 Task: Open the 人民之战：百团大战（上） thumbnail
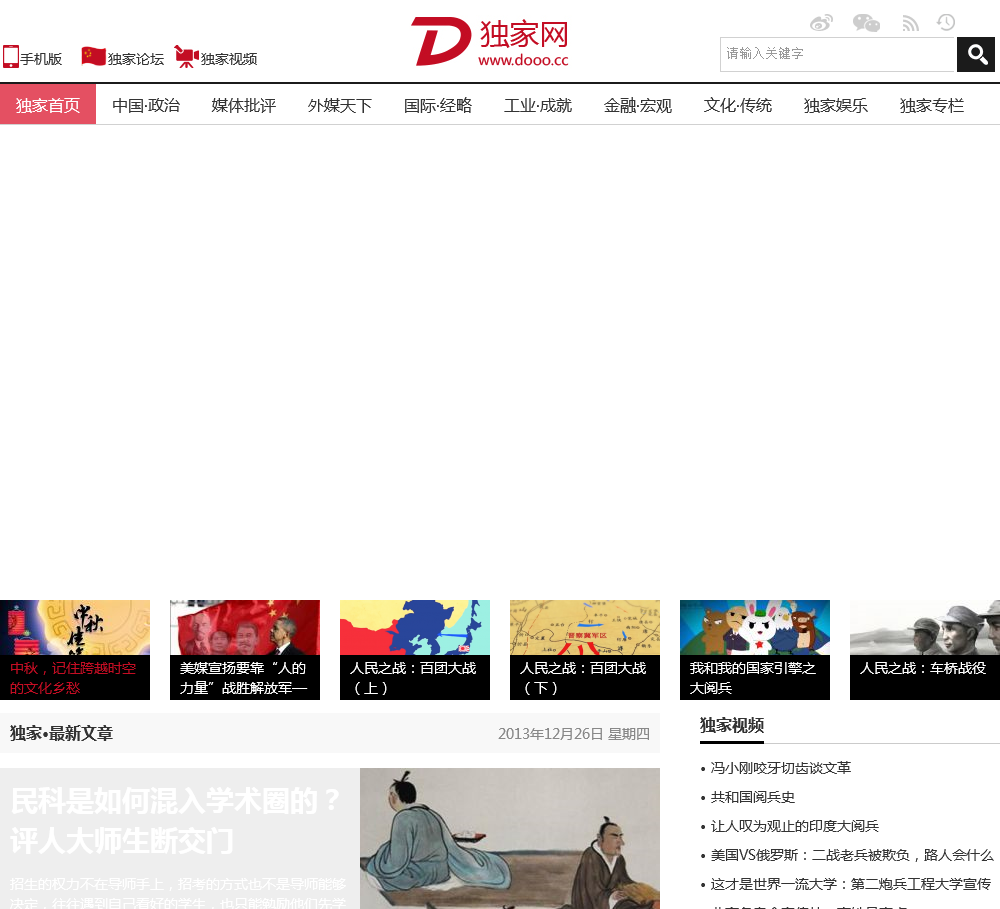[x=415, y=649]
